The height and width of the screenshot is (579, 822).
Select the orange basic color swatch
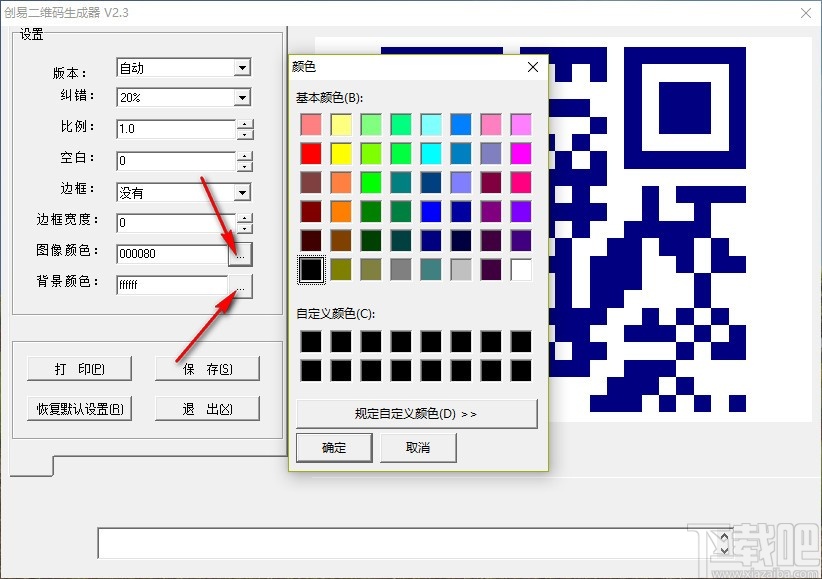point(341,212)
